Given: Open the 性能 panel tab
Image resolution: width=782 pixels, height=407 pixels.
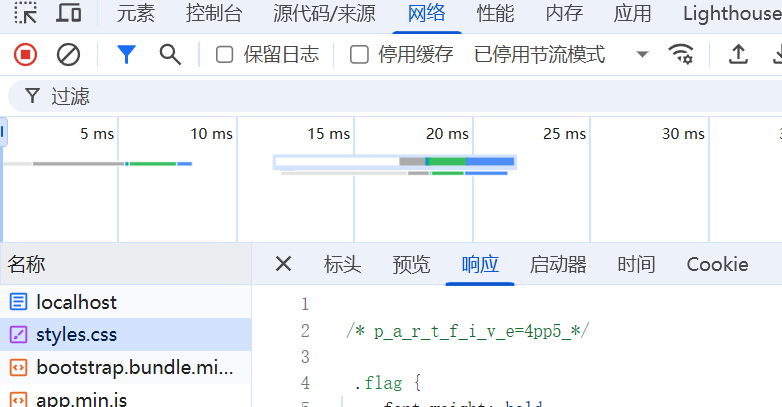Looking at the screenshot, I should click(495, 13).
